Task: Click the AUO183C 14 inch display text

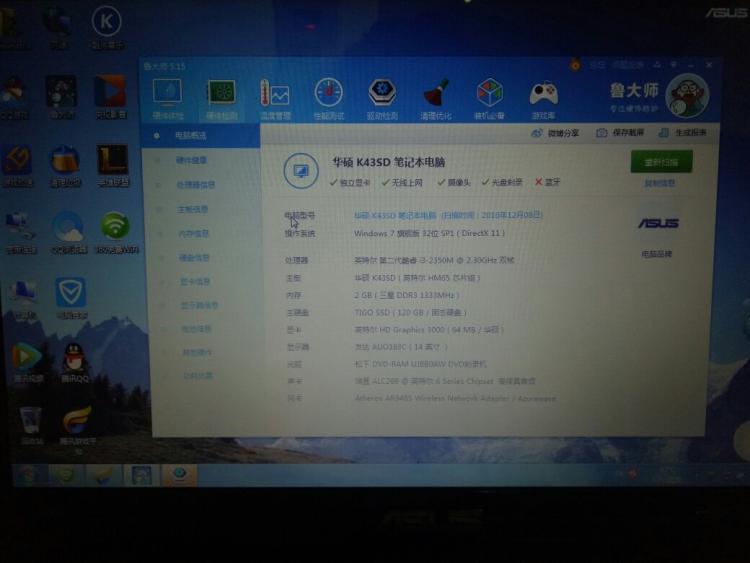Action: tap(401, 347)
